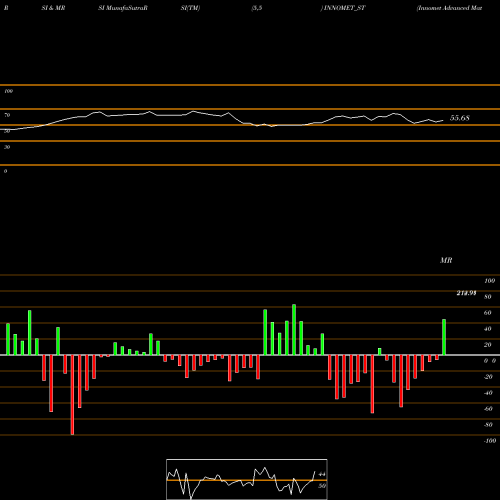
Task: Select the MR panel title
Action: tap(446, 260)
